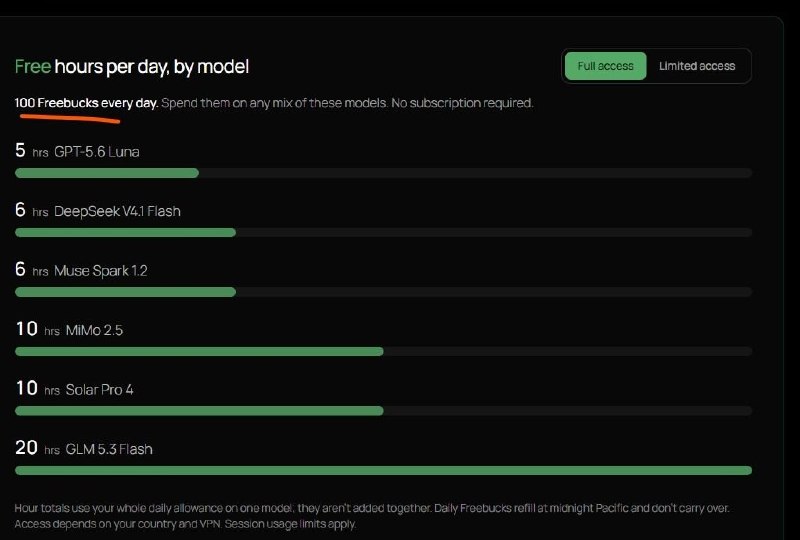Click the GLM 5.3 Flash full bar

pos(383,471)
